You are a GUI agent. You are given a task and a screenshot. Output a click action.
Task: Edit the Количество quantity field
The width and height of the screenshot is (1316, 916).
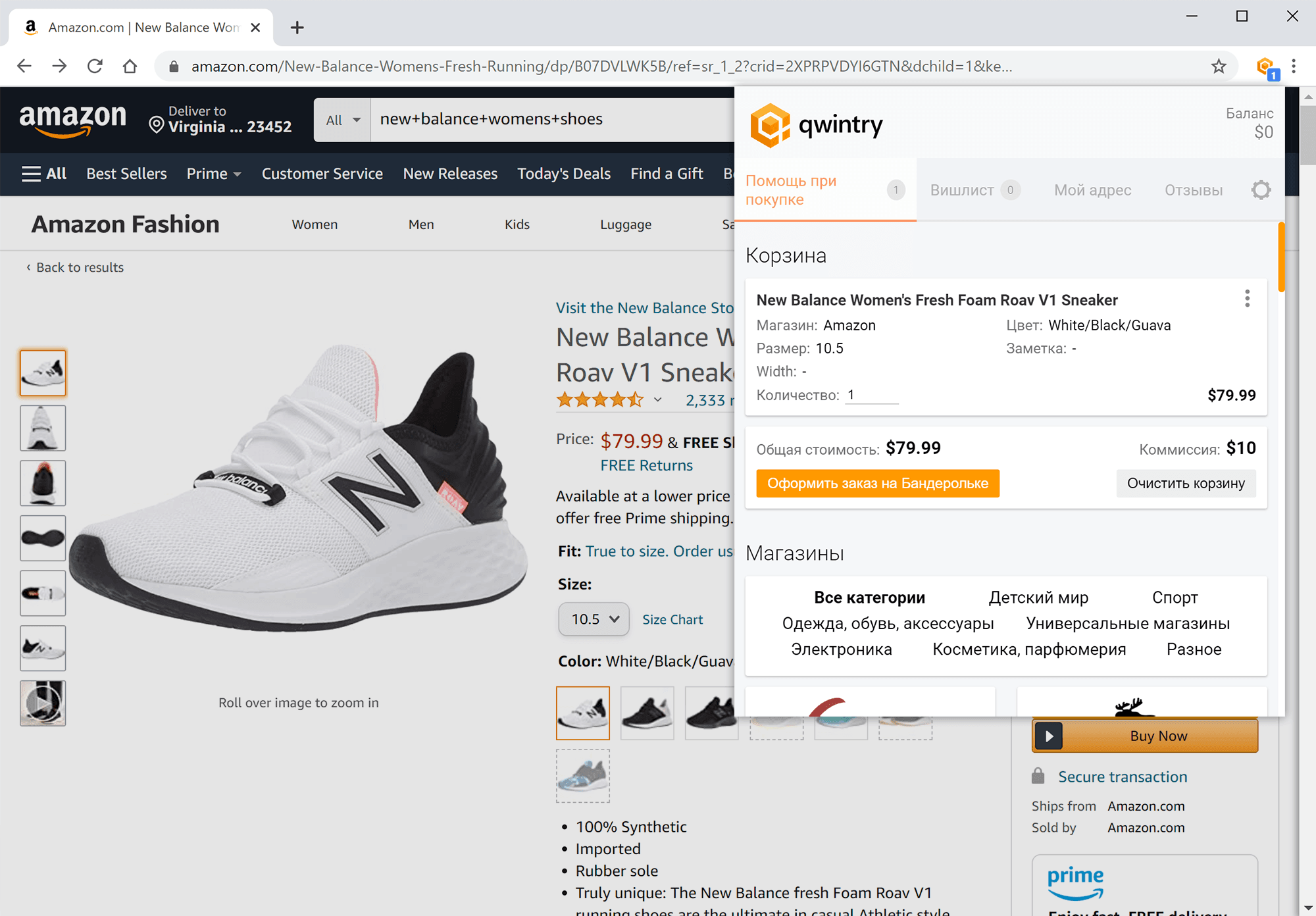[871, 395]
